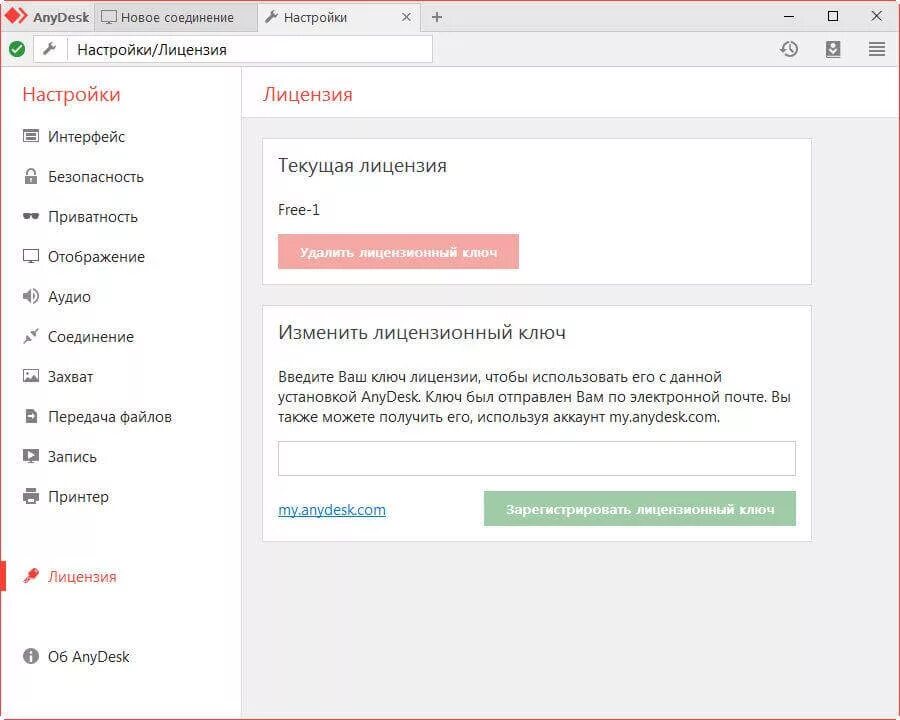Viewport: 900px width, 720px height.
Task: Open Принтер settings section
Action: coord(78,497)
